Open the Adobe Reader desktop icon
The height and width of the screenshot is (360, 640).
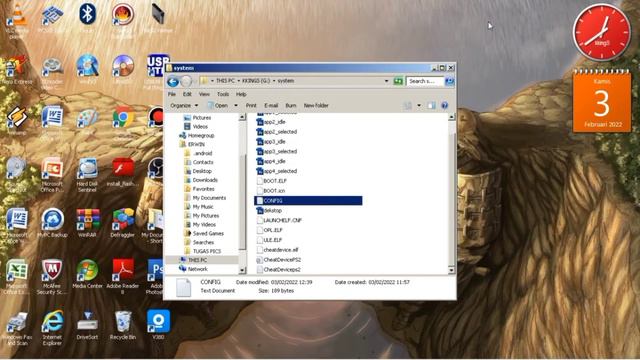(122, 277)
